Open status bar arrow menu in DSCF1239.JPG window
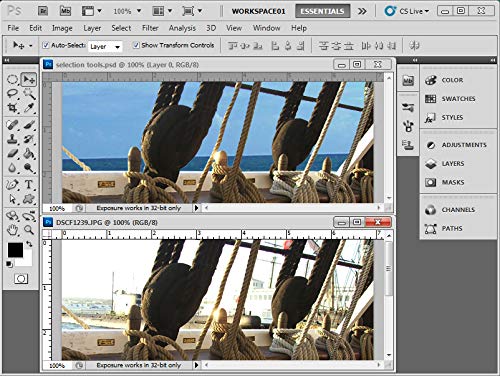Viewport: 500px width, 376px height. point(196,365)
